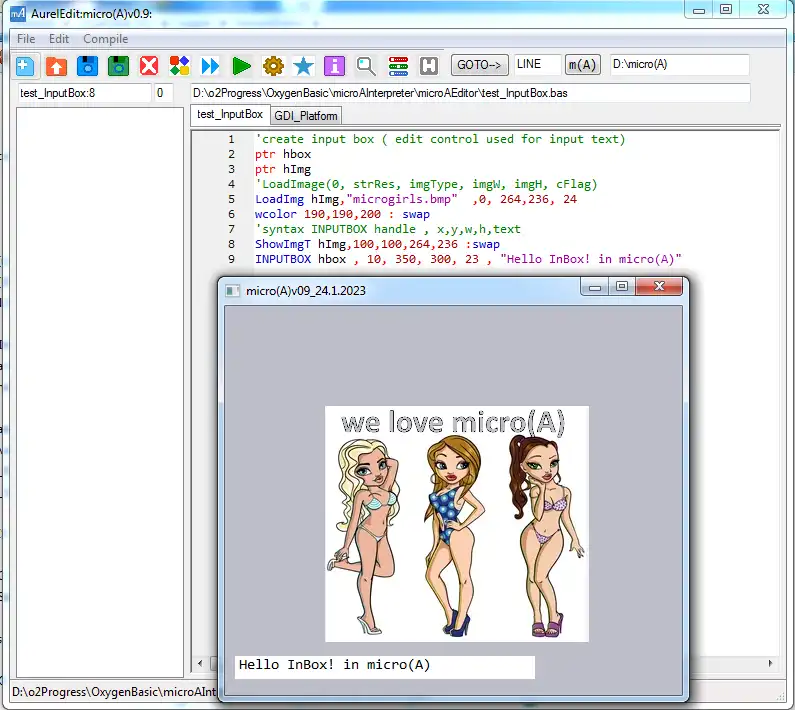Click the micro(A)v09 window title icon
The image size is (795, 710).
tap(232, 291)
